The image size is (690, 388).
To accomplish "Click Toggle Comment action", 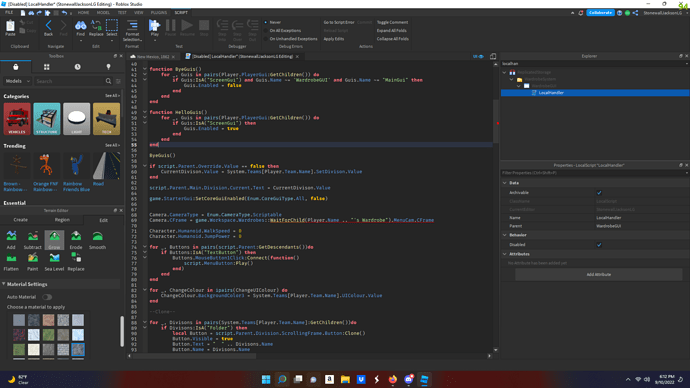I will click(392, 22).
